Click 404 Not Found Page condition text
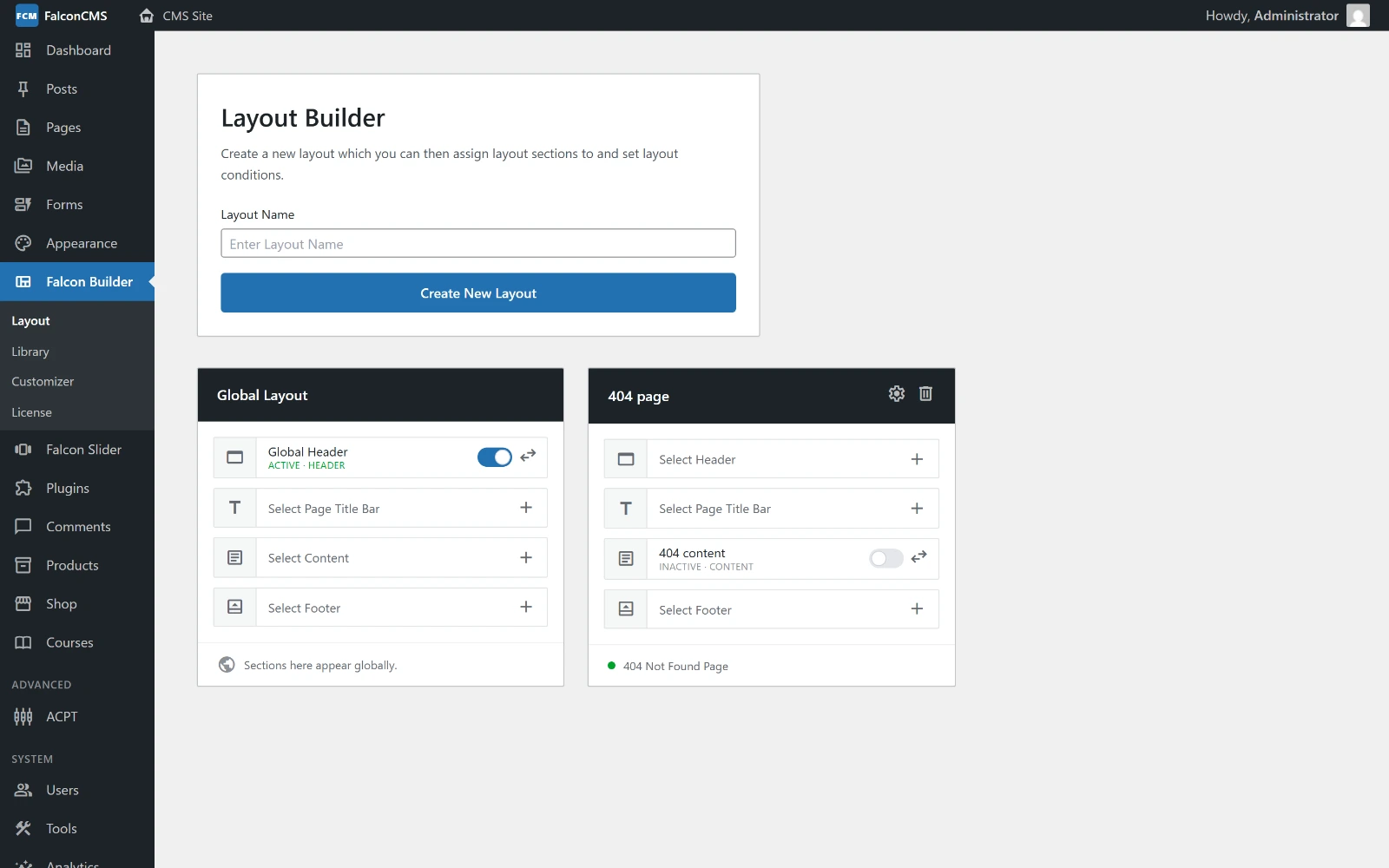Screen dimensions: 1389x868 pos(675,666)
